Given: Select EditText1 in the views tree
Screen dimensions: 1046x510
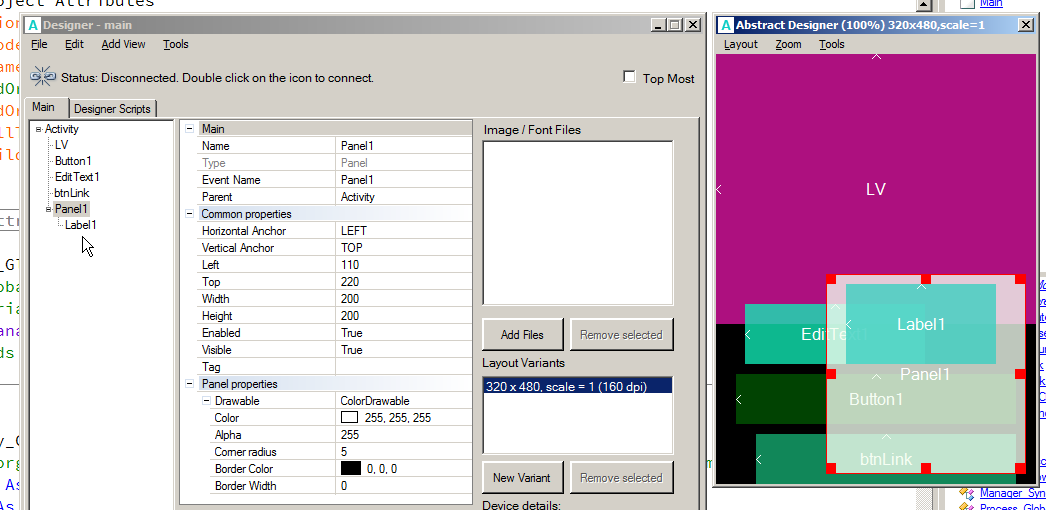Looking at the screenshot, I should [77, 177].
